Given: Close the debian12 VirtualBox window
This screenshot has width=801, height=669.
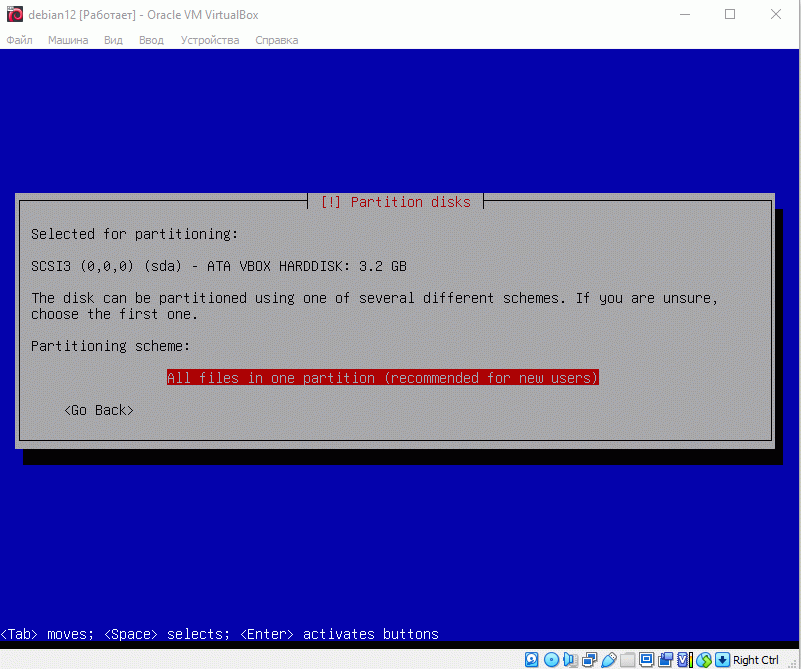Looking at the screenshot, I should click(x=775, y=14).
